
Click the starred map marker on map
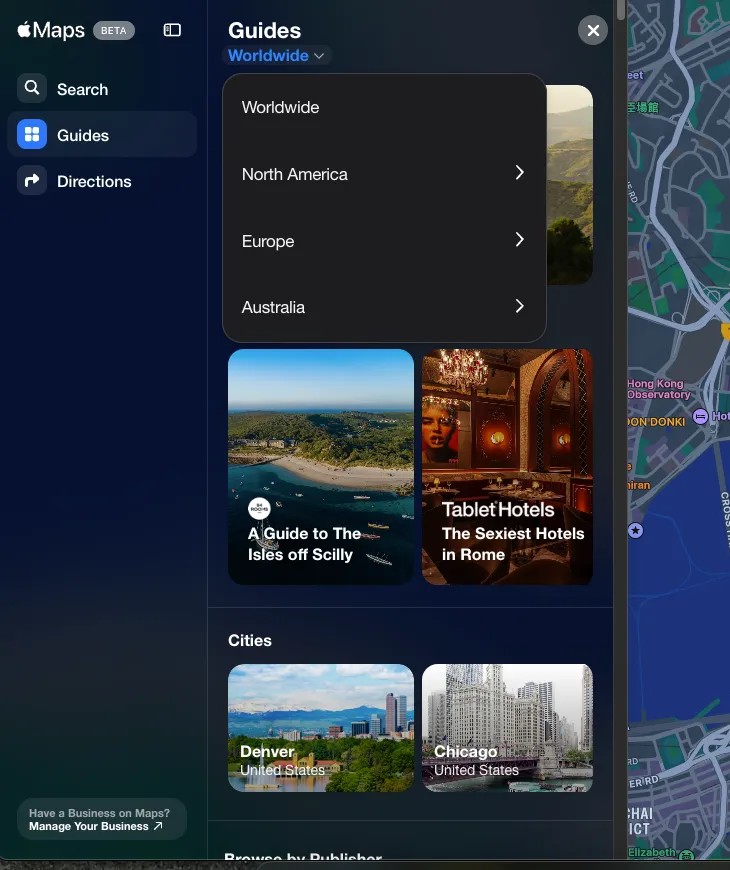[x=634, y=529]
